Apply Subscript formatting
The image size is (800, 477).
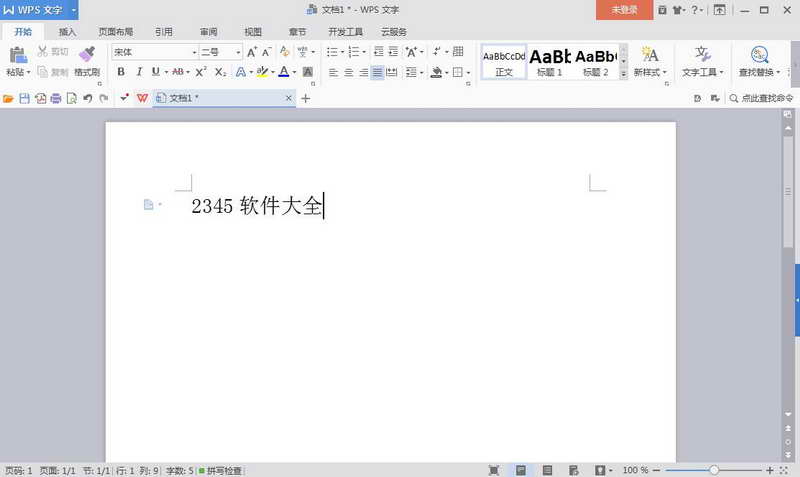click(x=220, y=72)
